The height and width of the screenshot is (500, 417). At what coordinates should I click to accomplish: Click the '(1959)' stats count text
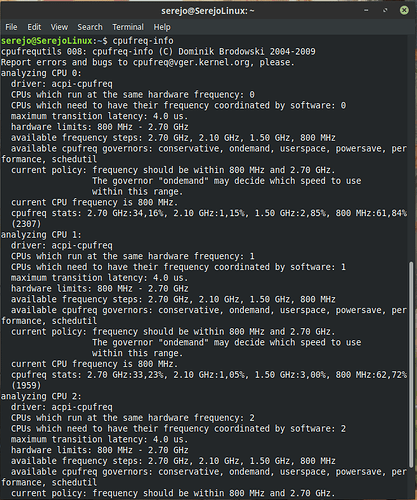pos(26,386)
